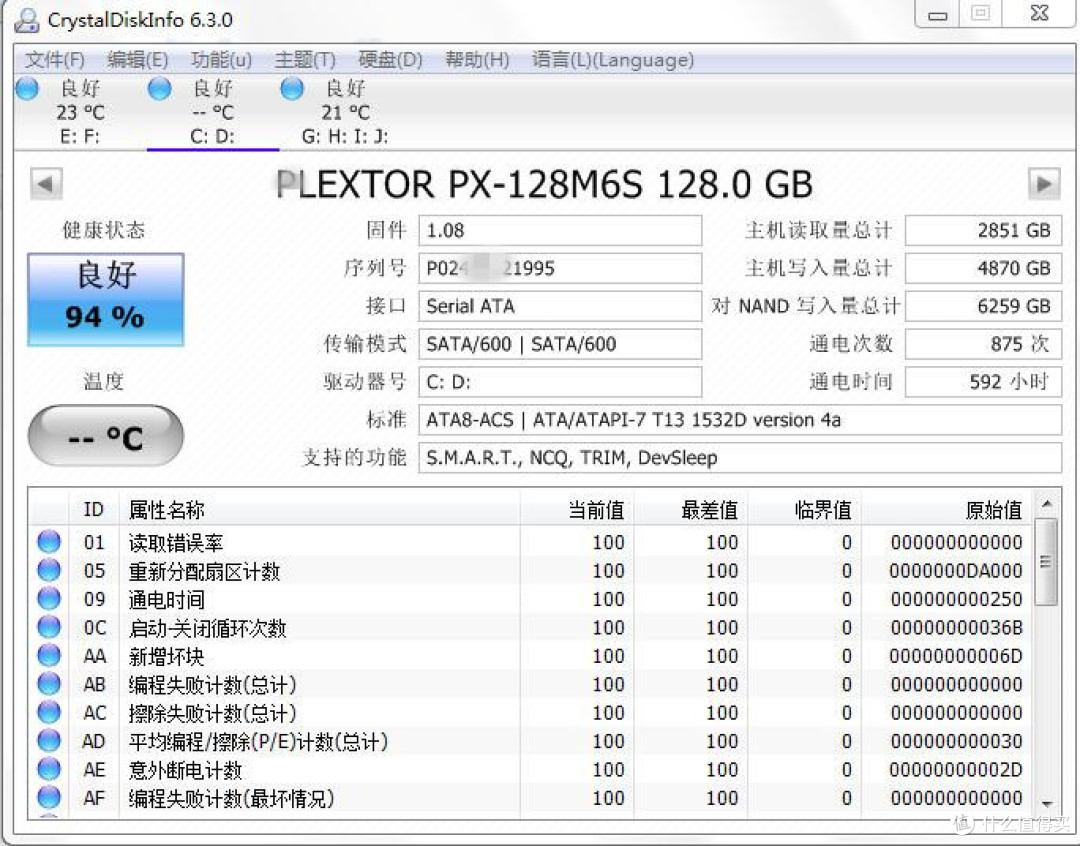Select the 编程失败计数(总计) attribute name
This screenshot has width=1080, height=846.
pyautogui.click(x=212, y=685)
